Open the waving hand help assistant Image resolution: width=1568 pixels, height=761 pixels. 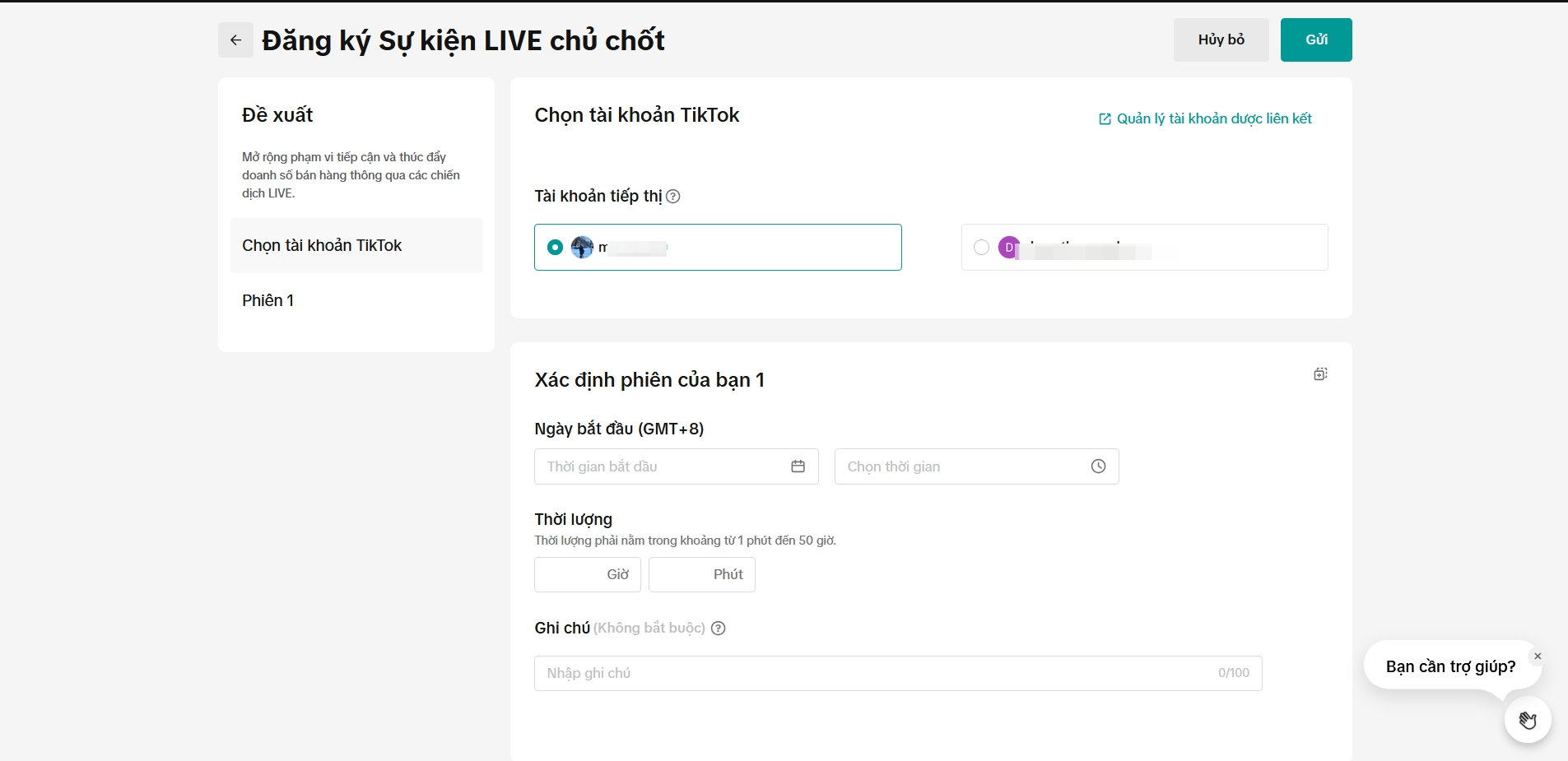pyautogui.click(x=1528, y=721)
